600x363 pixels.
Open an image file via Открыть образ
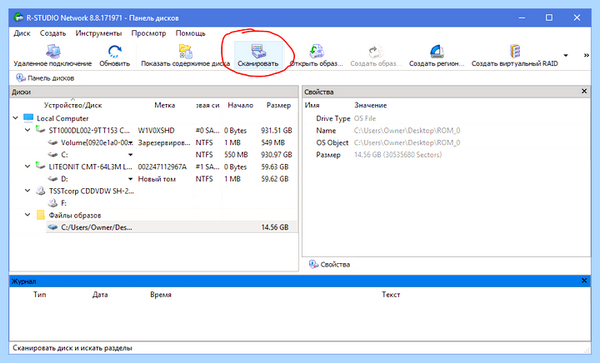click(x=316, y=55)
